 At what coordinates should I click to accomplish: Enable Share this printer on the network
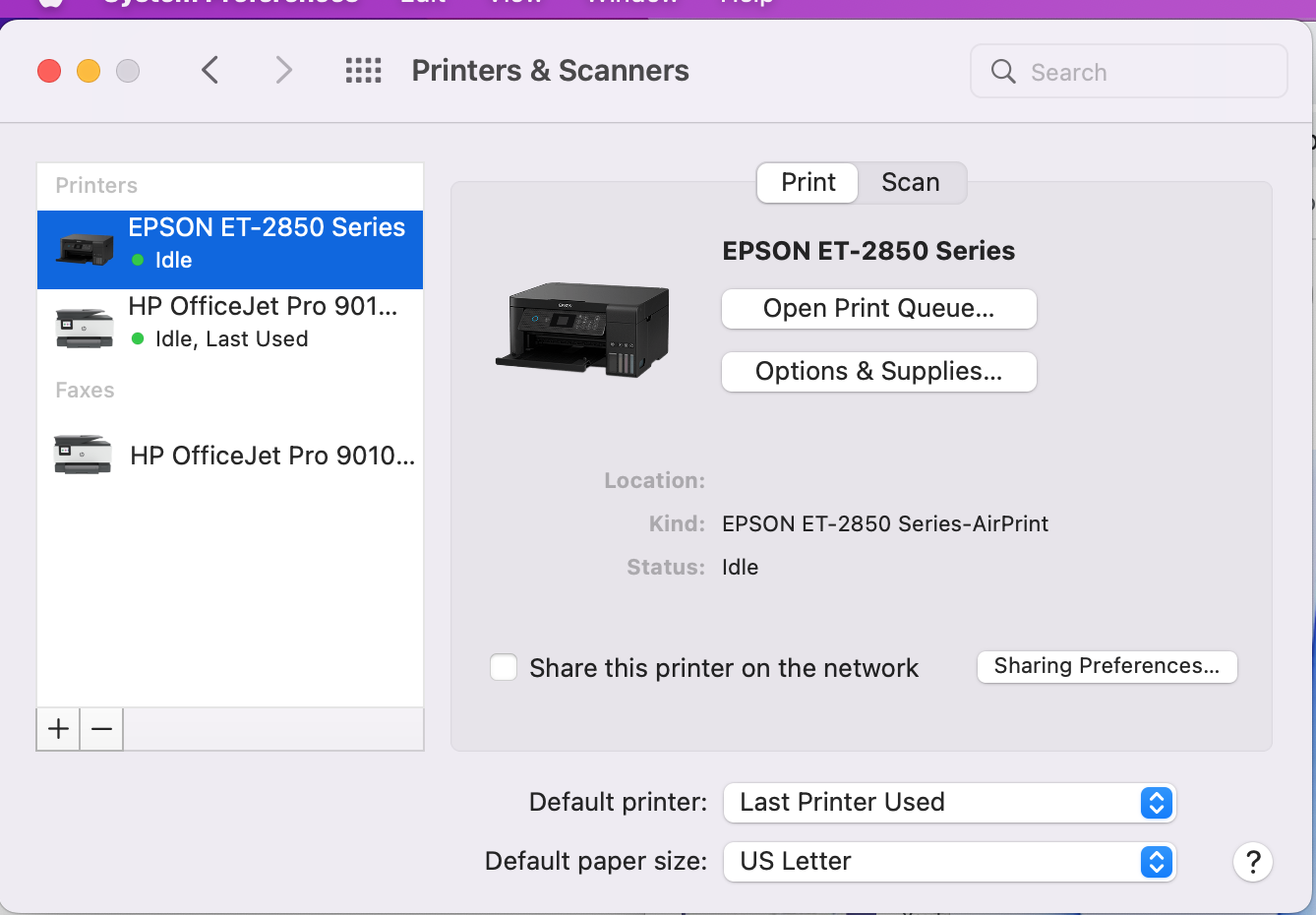504,668
